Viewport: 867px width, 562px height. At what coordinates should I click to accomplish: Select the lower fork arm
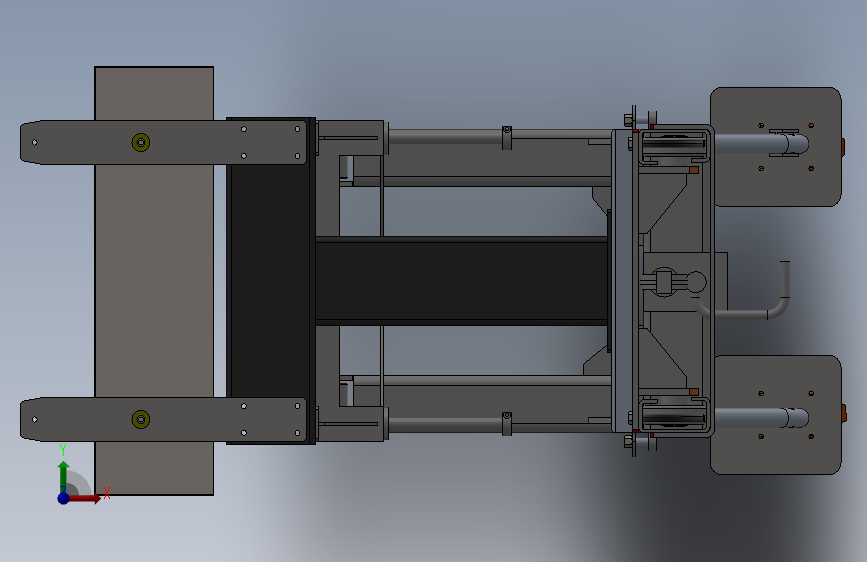click(164, 419)
